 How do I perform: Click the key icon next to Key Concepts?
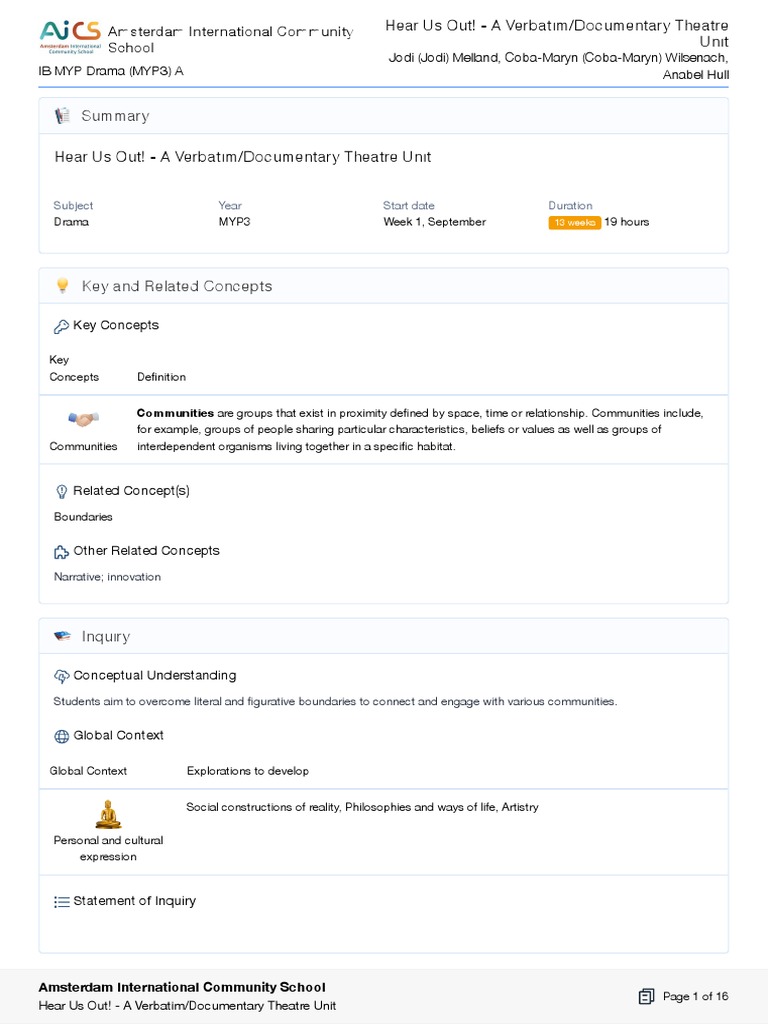coord(61,326)
